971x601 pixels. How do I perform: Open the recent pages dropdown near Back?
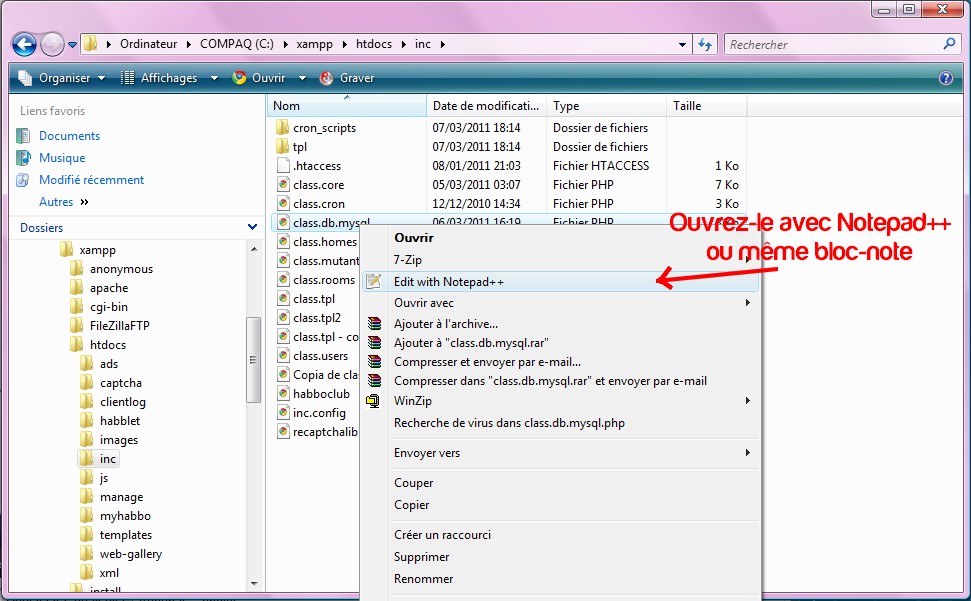[72, 45]
